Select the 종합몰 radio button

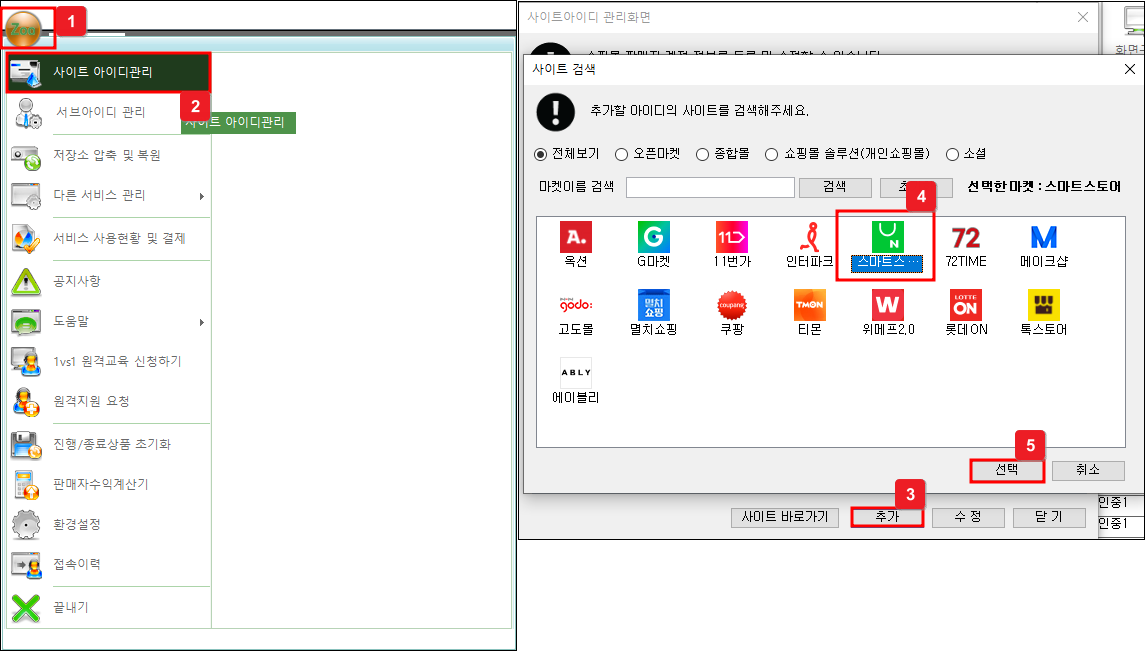coord(702,155)
